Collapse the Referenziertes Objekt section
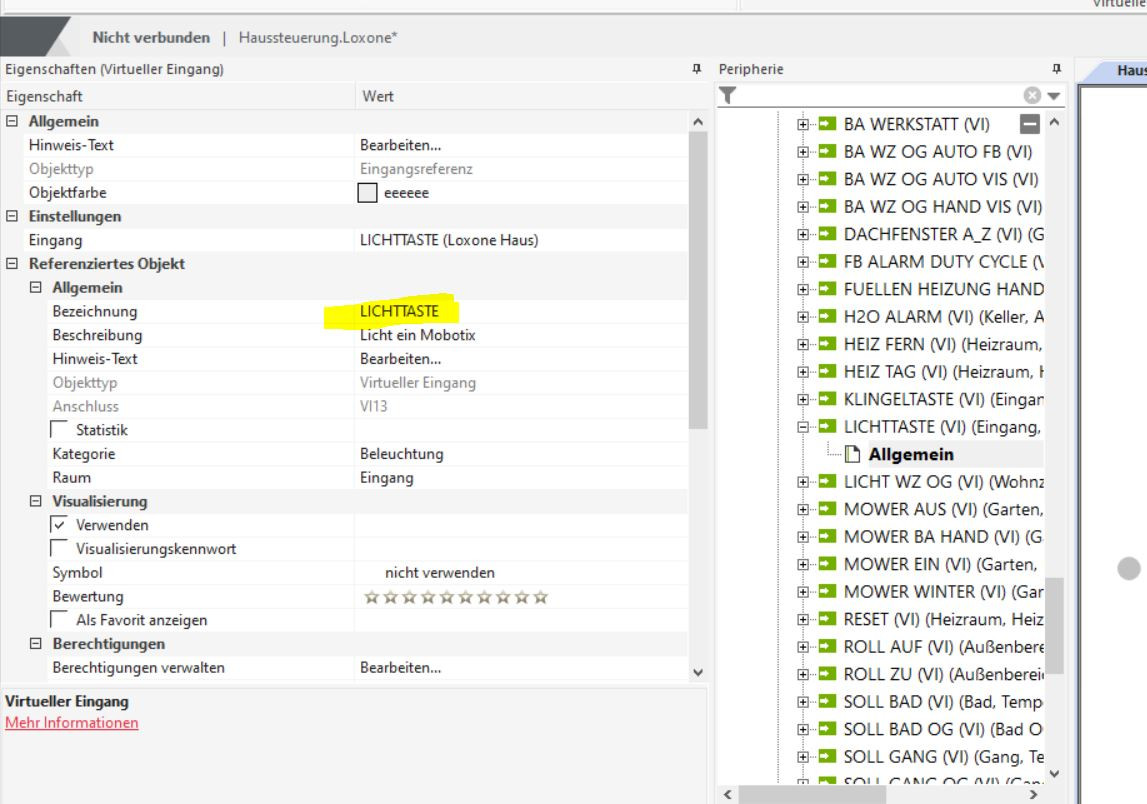Viewport: 1147px width, 804px height. 12,264
